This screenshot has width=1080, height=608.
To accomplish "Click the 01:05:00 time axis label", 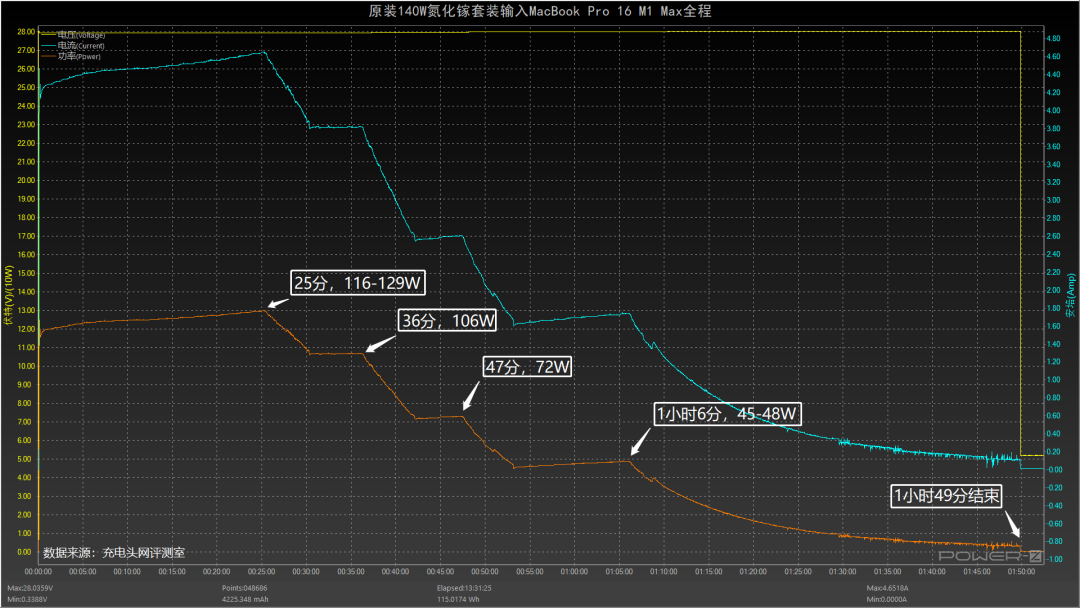I will click(x=619, y=572).
